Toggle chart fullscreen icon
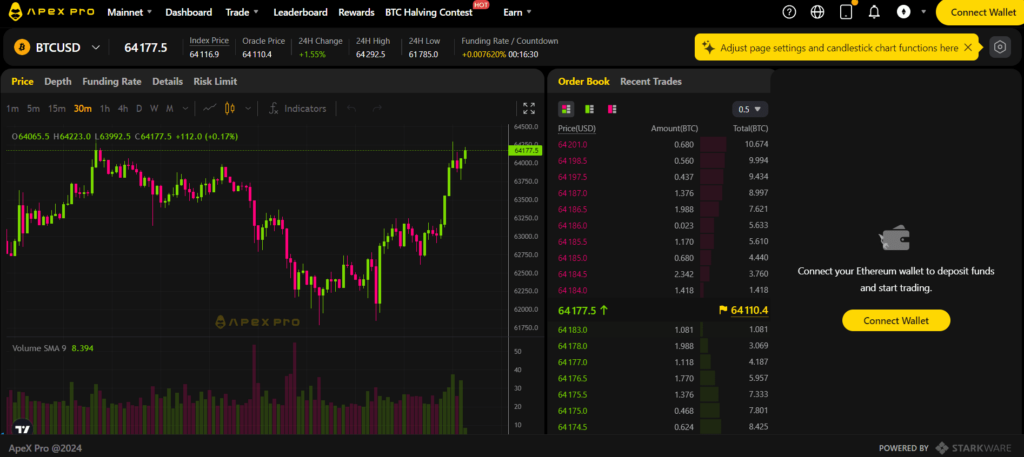This screenshot has width=1024, height=457. click(x=529, y=108)
